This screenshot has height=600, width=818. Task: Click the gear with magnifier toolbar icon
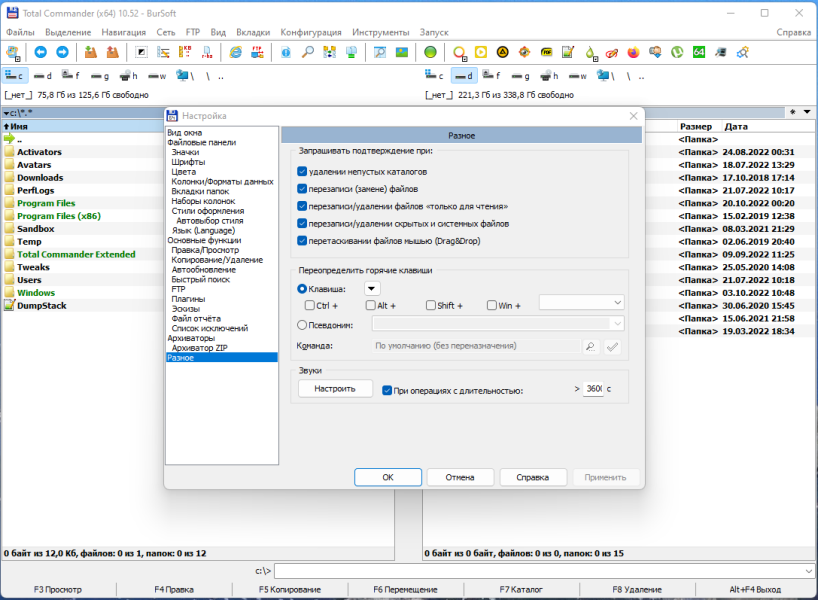(x=742, y=52)
